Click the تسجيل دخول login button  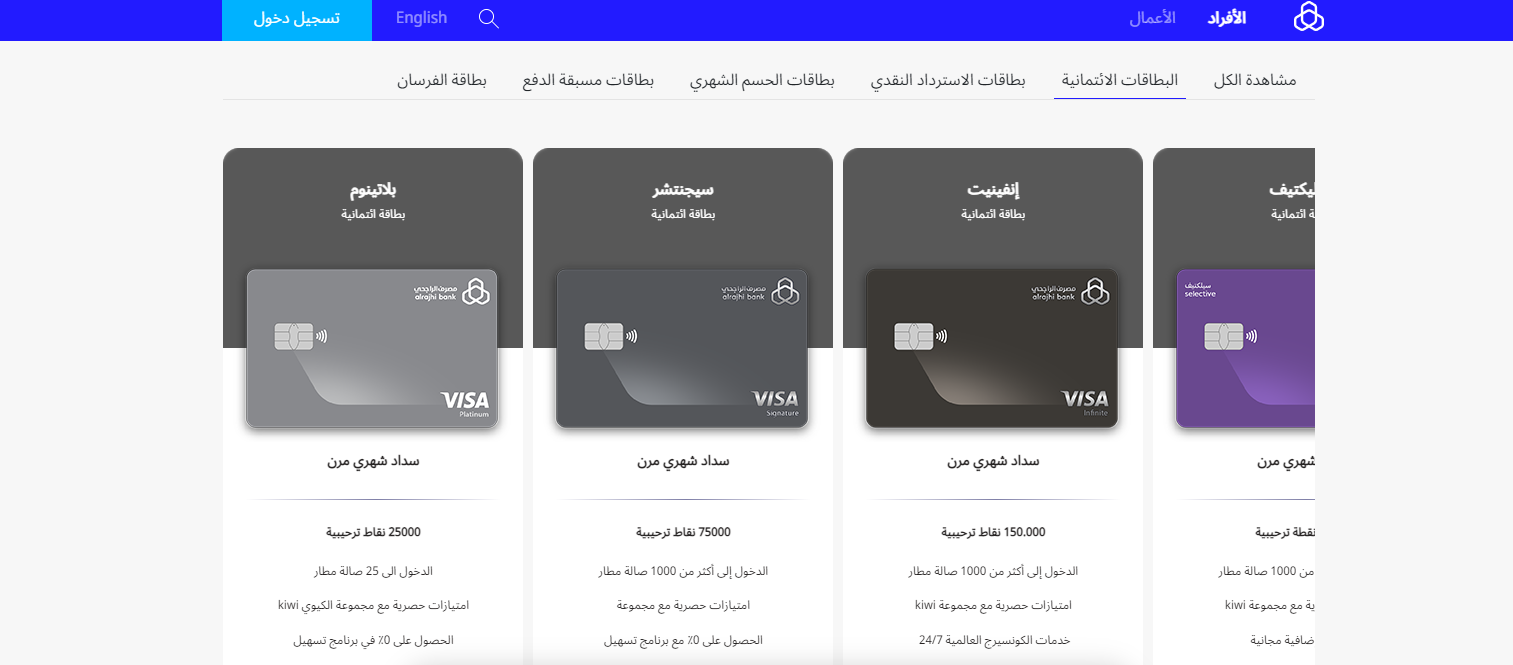point(297,19)
